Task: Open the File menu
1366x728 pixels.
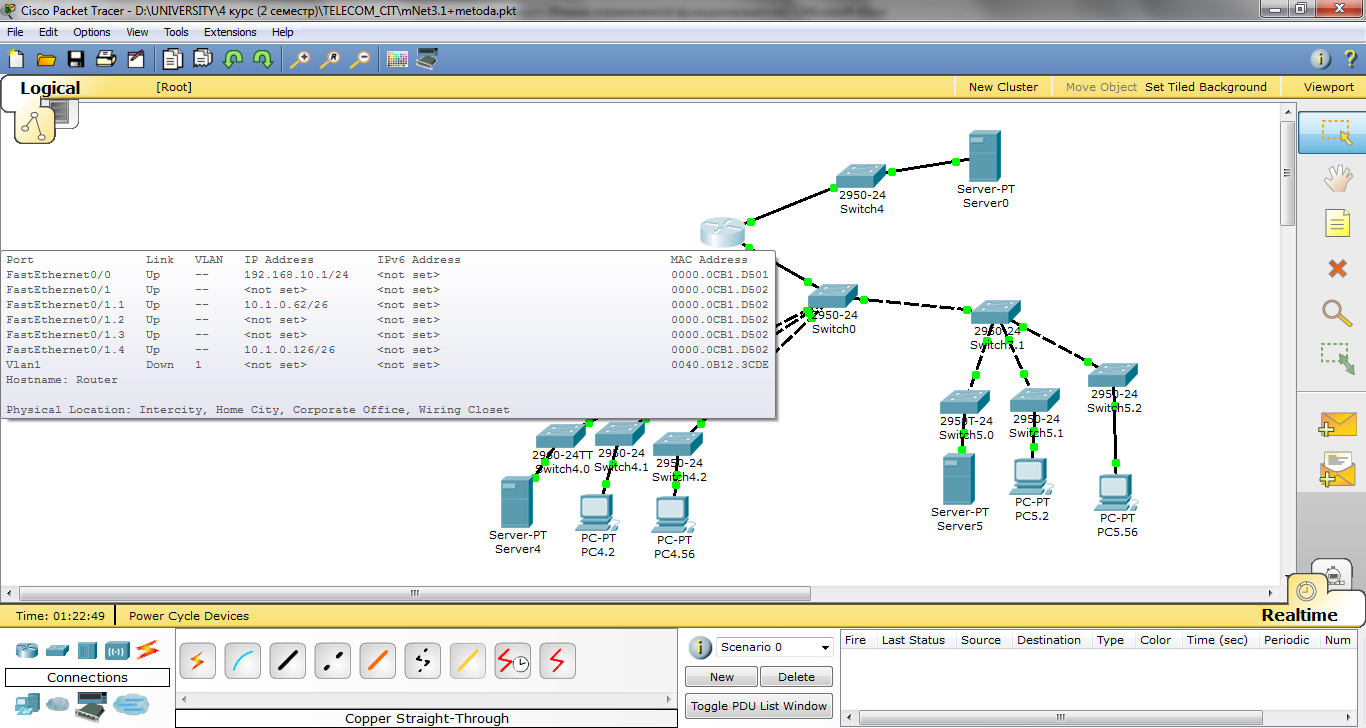Action: click(x=15, y=32)
